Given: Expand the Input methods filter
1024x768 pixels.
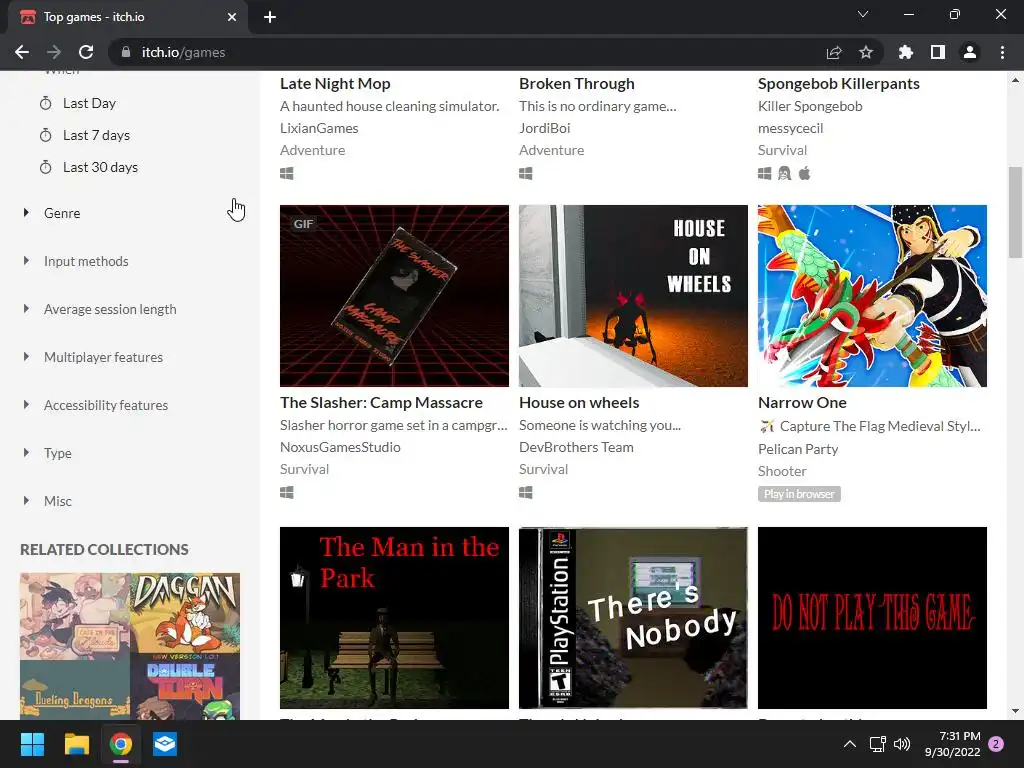Looking at the screenshot, I should click(x=86, y=261).
